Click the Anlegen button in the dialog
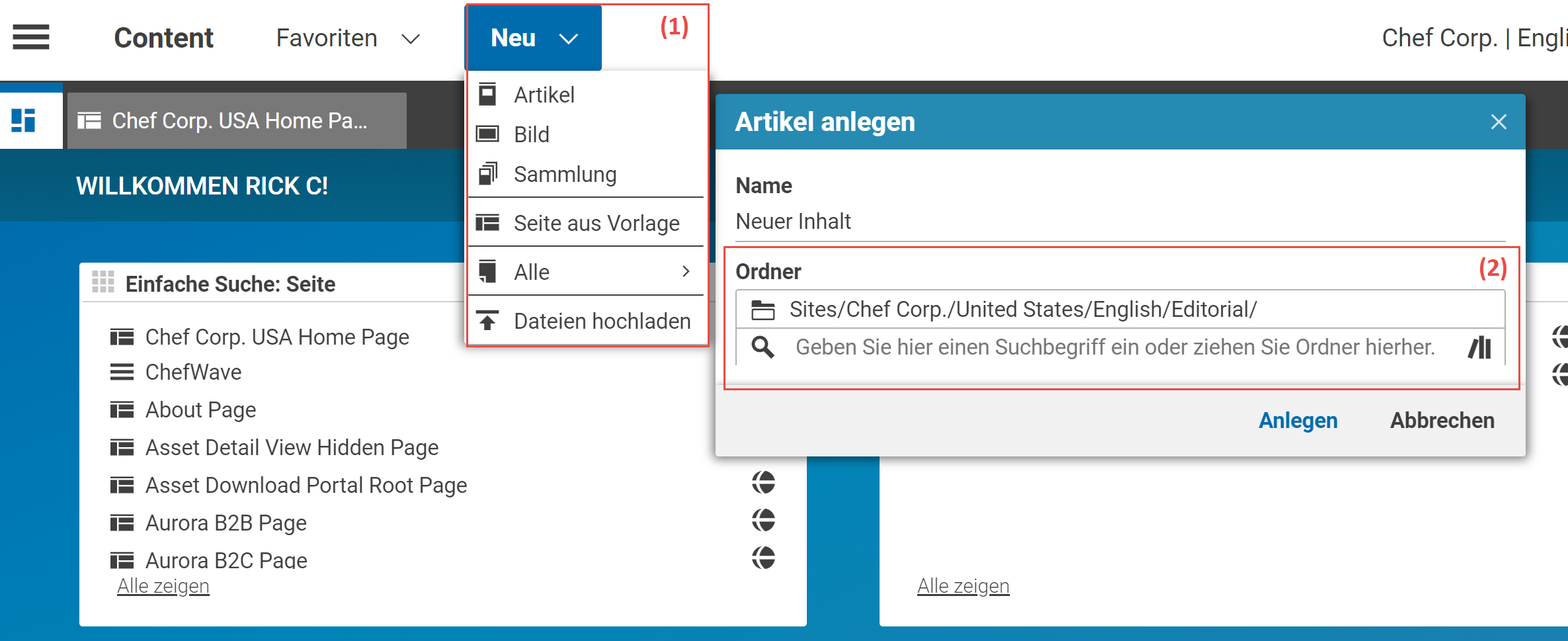Image resolution: width=1568 pixels, height=641 pixels. point(1298,420)
